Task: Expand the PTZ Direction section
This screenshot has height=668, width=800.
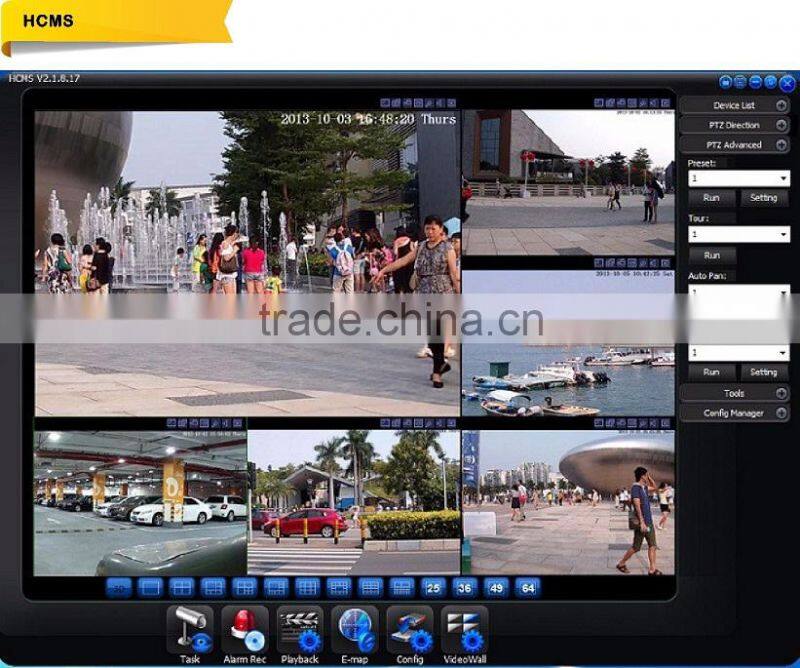Action: click(x=734, y=126)
